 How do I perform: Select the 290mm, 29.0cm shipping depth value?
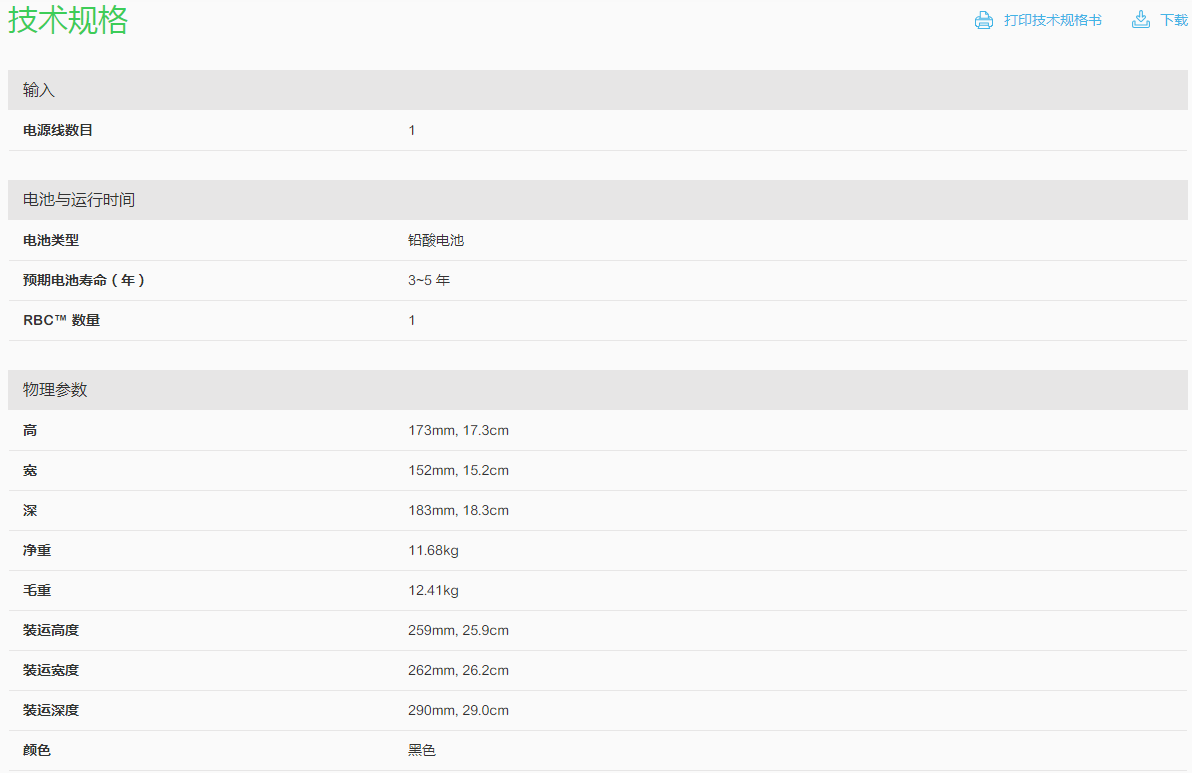458,710
